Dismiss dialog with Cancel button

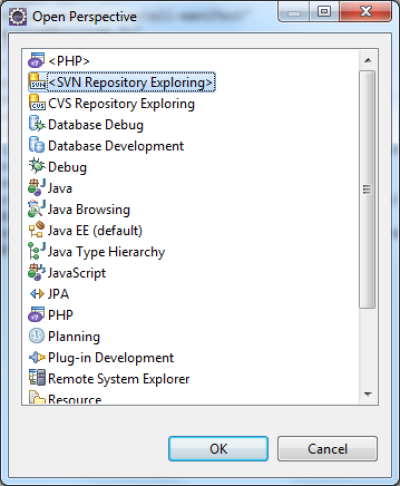[x=327, y=449]
